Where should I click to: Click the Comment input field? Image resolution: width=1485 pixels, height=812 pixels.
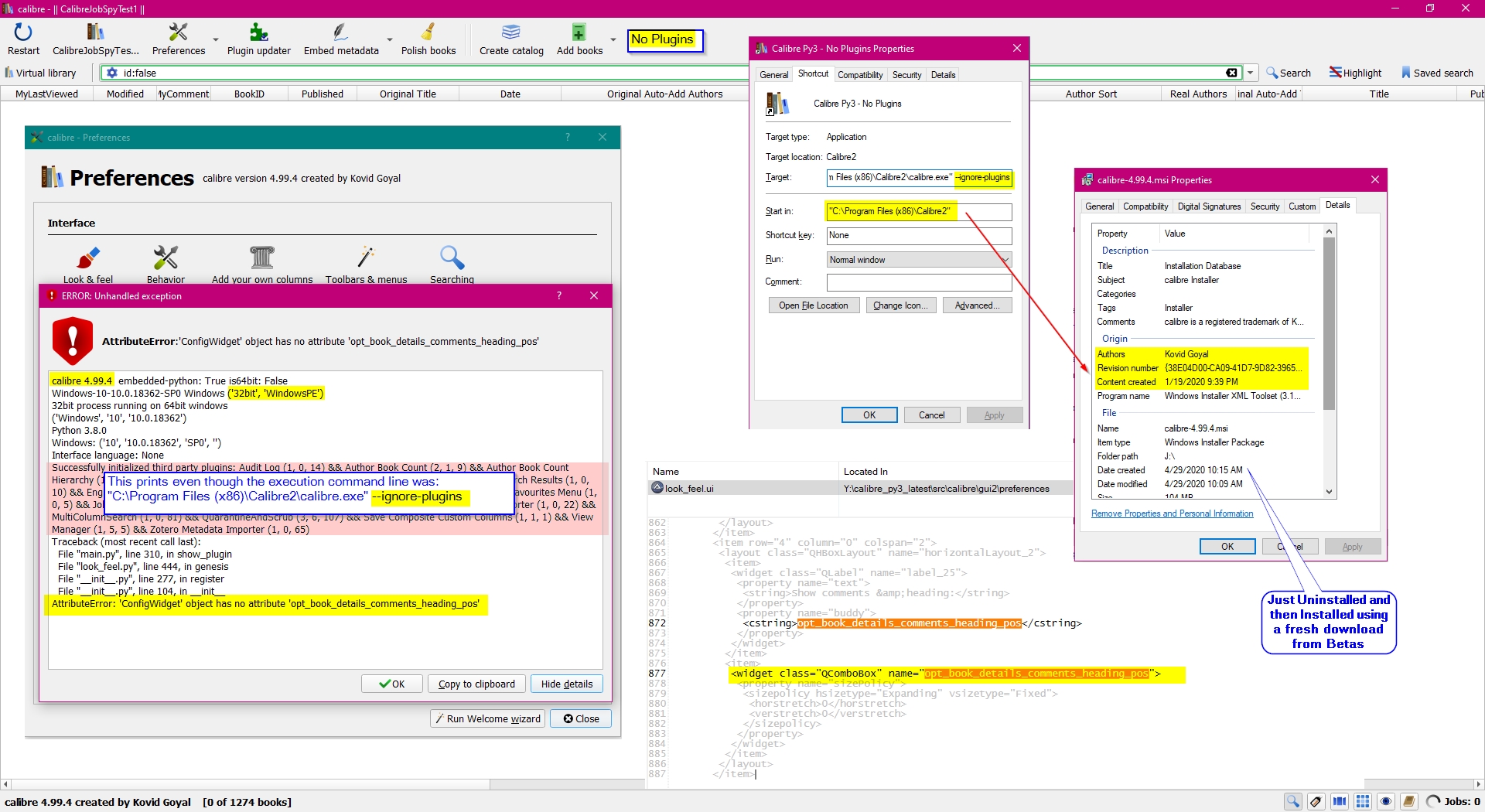coord(919,281)
